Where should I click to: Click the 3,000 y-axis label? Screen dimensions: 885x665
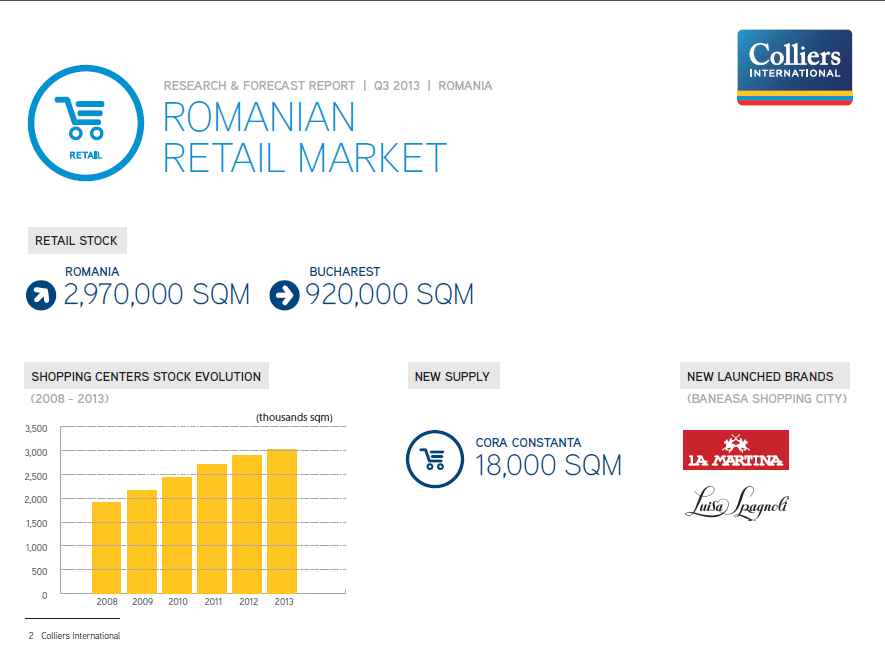point(36,452)
